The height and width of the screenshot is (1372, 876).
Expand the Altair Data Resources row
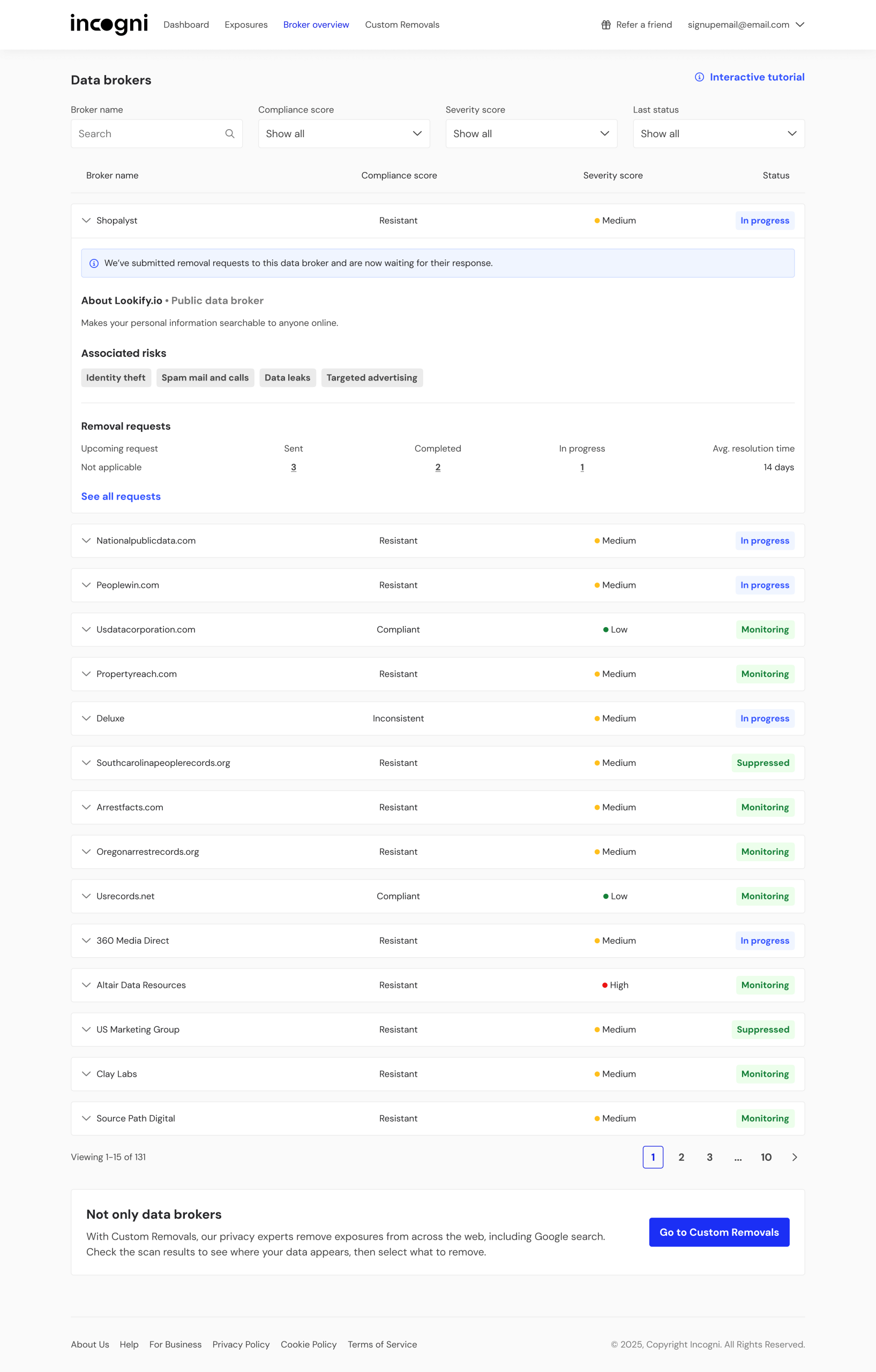(86, 985)
